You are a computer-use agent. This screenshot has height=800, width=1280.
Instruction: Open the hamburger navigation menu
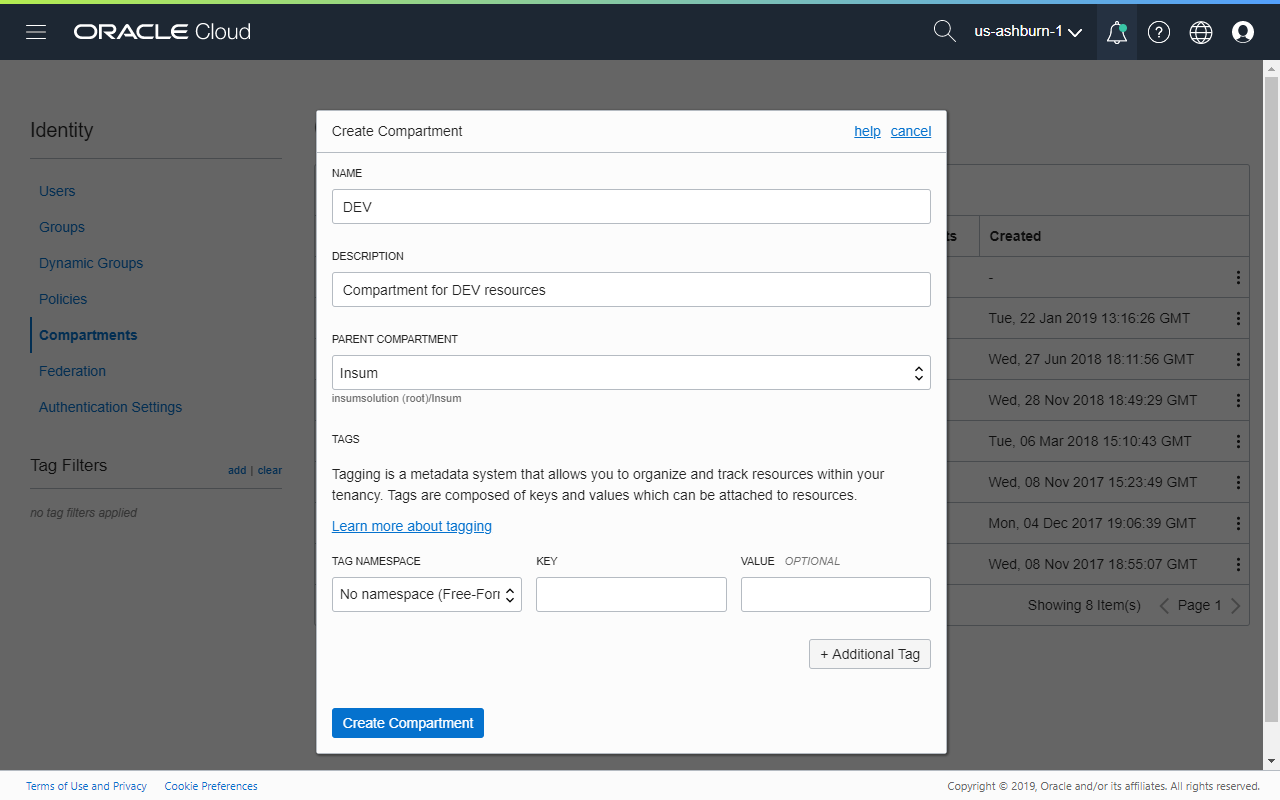(x=36, y=32)
